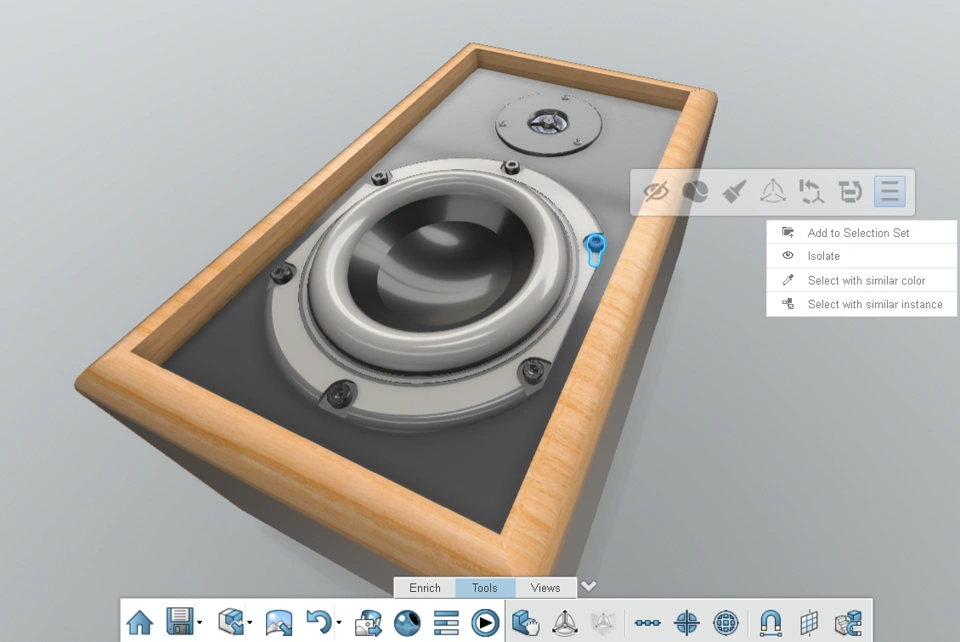
Task: Switch to the Enrich tab
Action: coord(425,588)
